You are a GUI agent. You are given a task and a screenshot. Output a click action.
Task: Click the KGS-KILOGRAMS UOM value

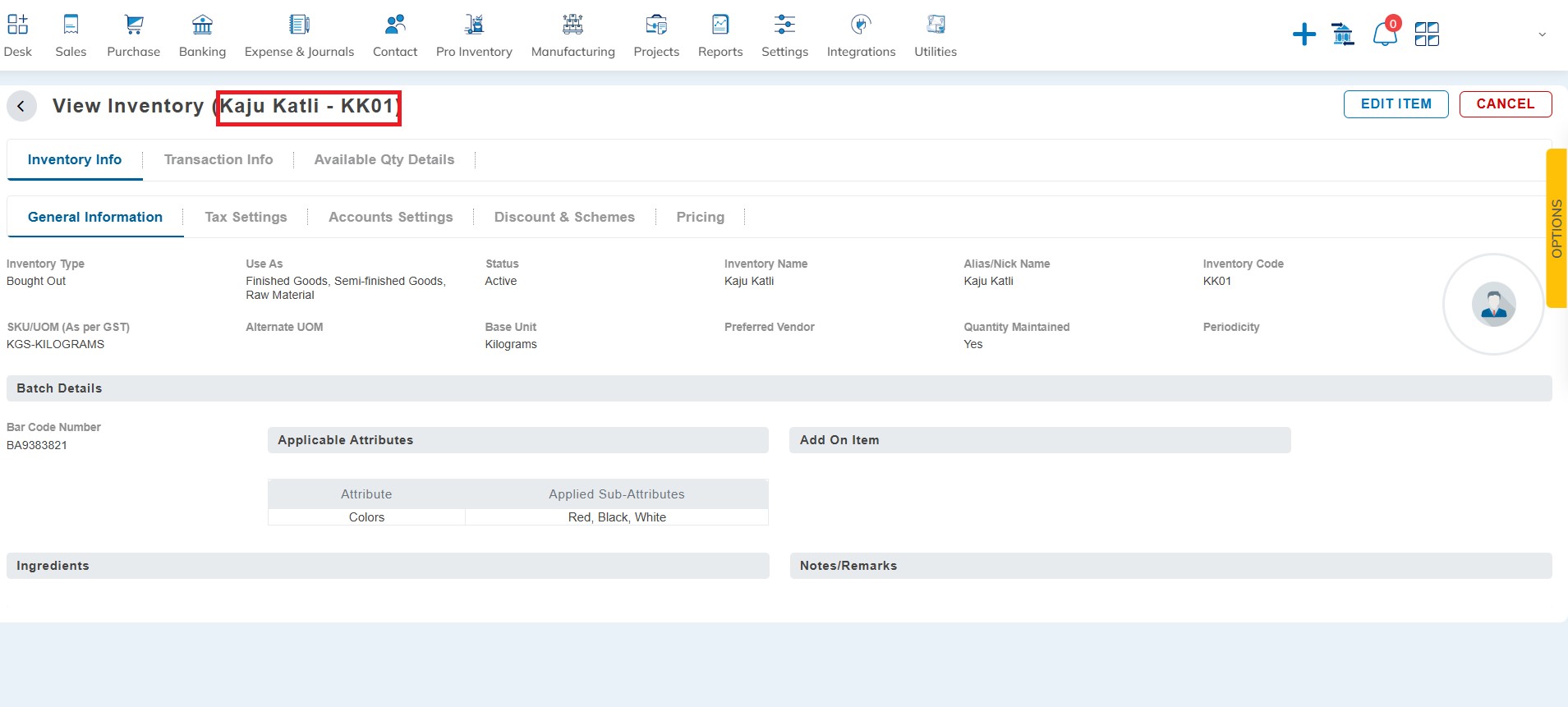pos(56,344)
